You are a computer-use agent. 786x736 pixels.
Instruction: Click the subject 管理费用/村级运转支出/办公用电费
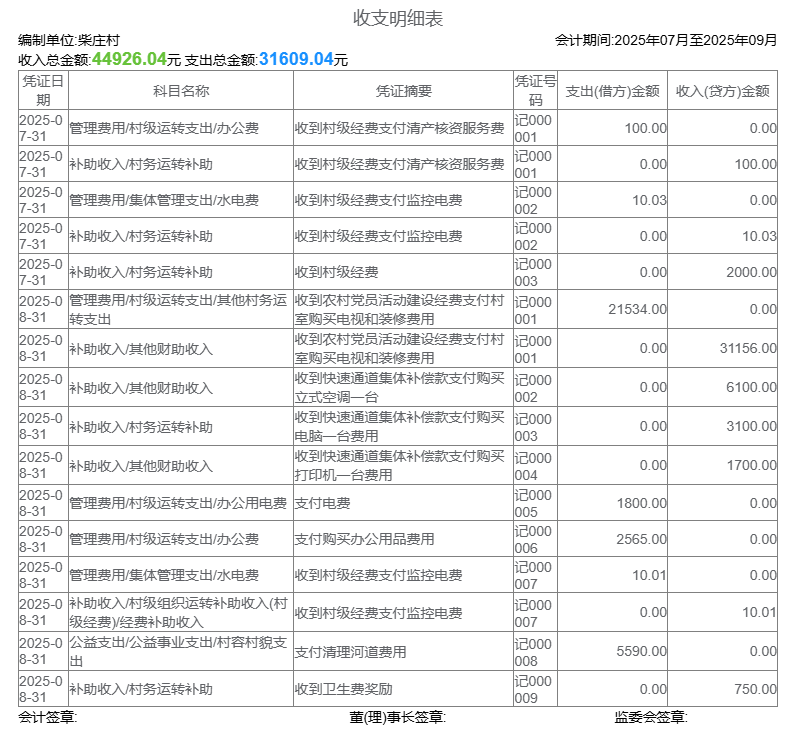pos(178,503)
